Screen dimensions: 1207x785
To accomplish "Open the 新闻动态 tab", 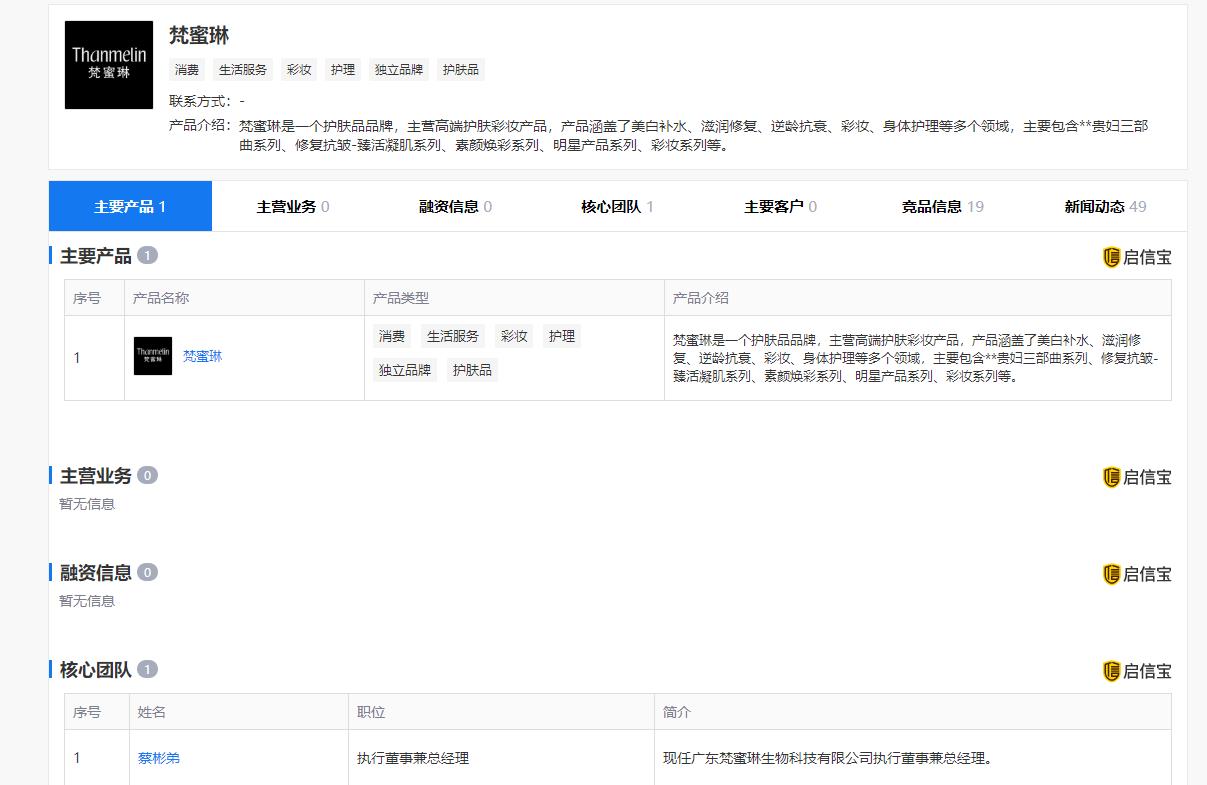I will (x=1105, y=206).
